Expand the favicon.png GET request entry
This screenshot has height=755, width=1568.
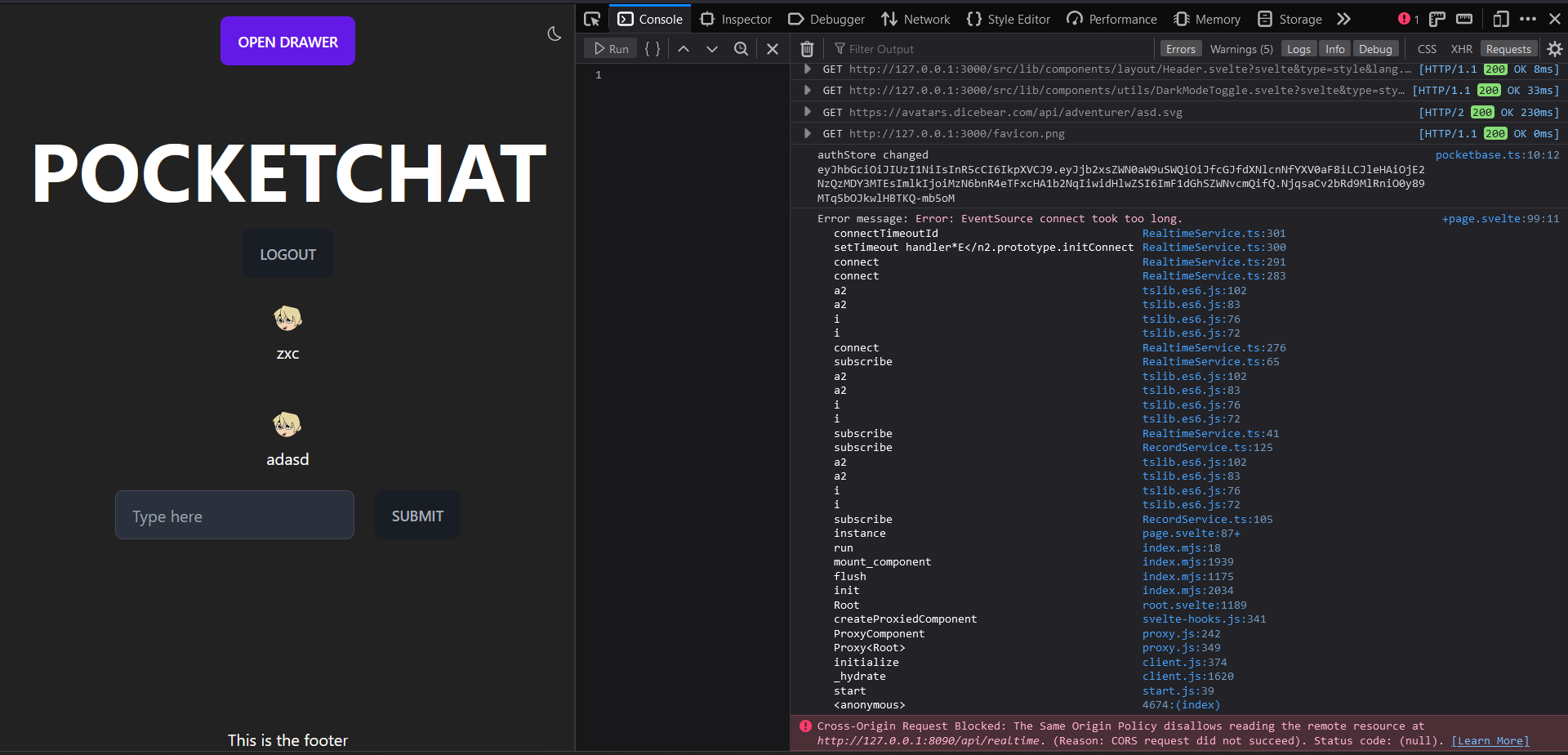coord(807,133)
